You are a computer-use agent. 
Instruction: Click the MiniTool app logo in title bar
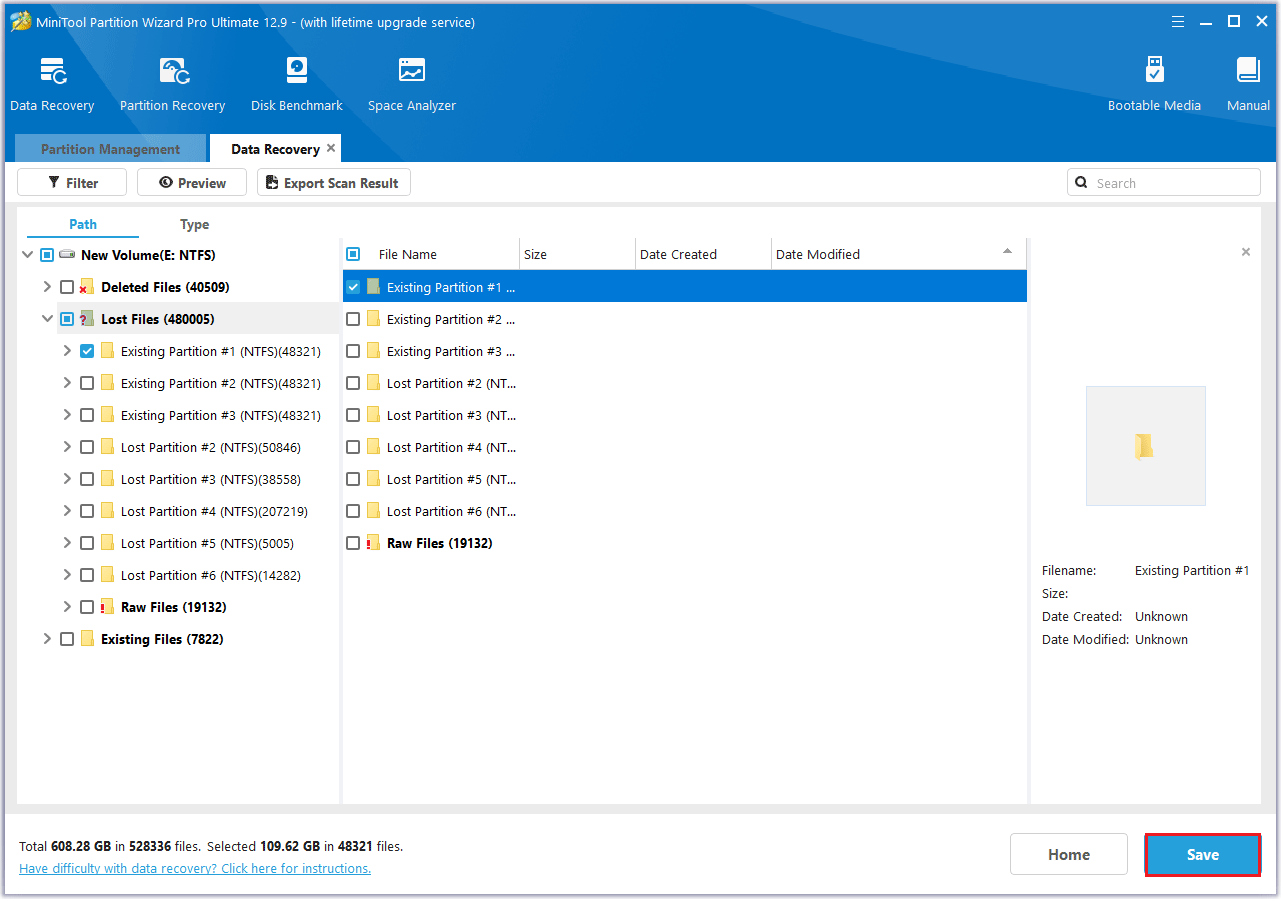[x=20, y=22]
